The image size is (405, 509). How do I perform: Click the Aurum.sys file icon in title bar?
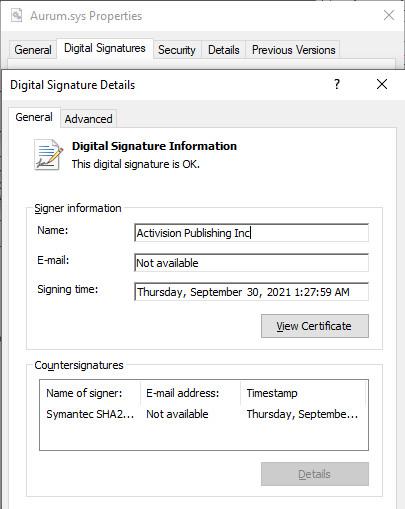(16, 15)
